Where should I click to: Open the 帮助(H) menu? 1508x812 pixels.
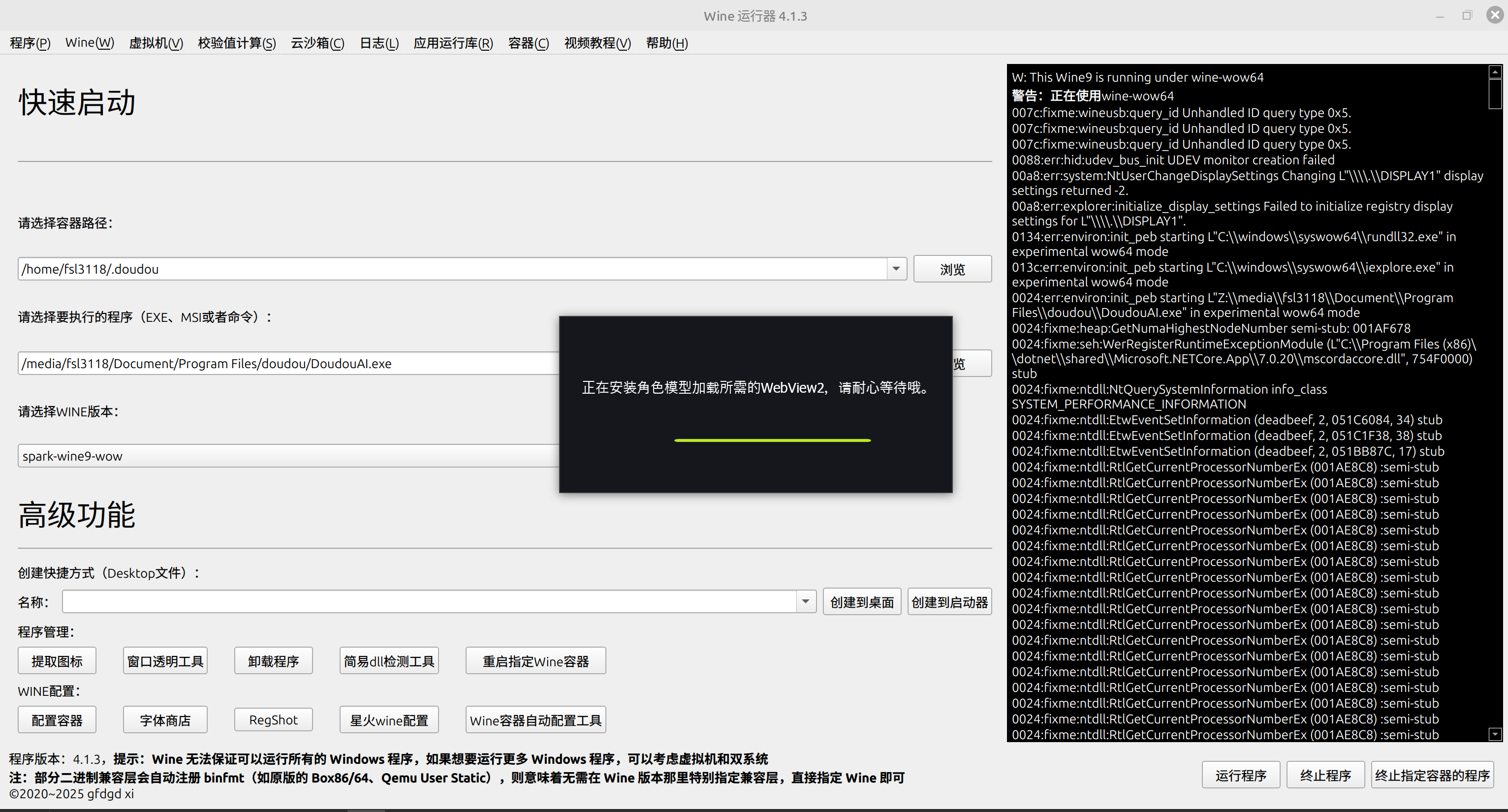pyautogui.click(x=667, y=43)
